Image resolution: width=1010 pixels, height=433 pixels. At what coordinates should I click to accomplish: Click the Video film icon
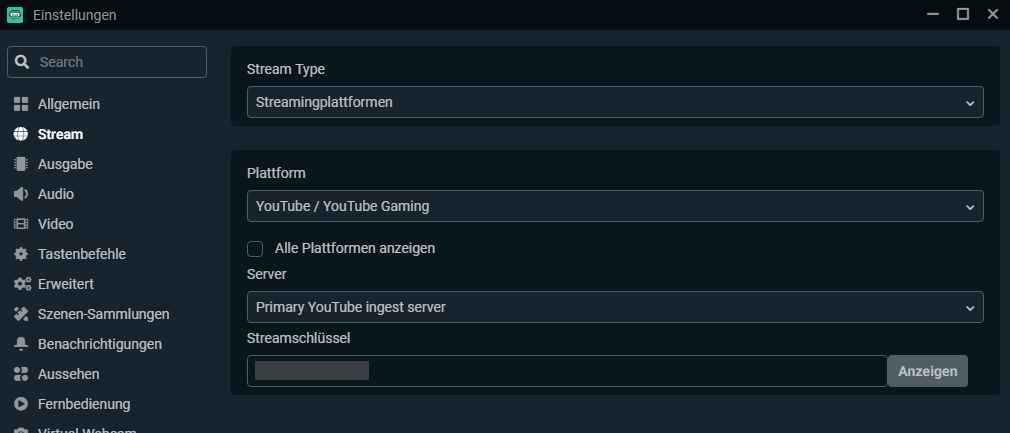click(x=21, y=224)
